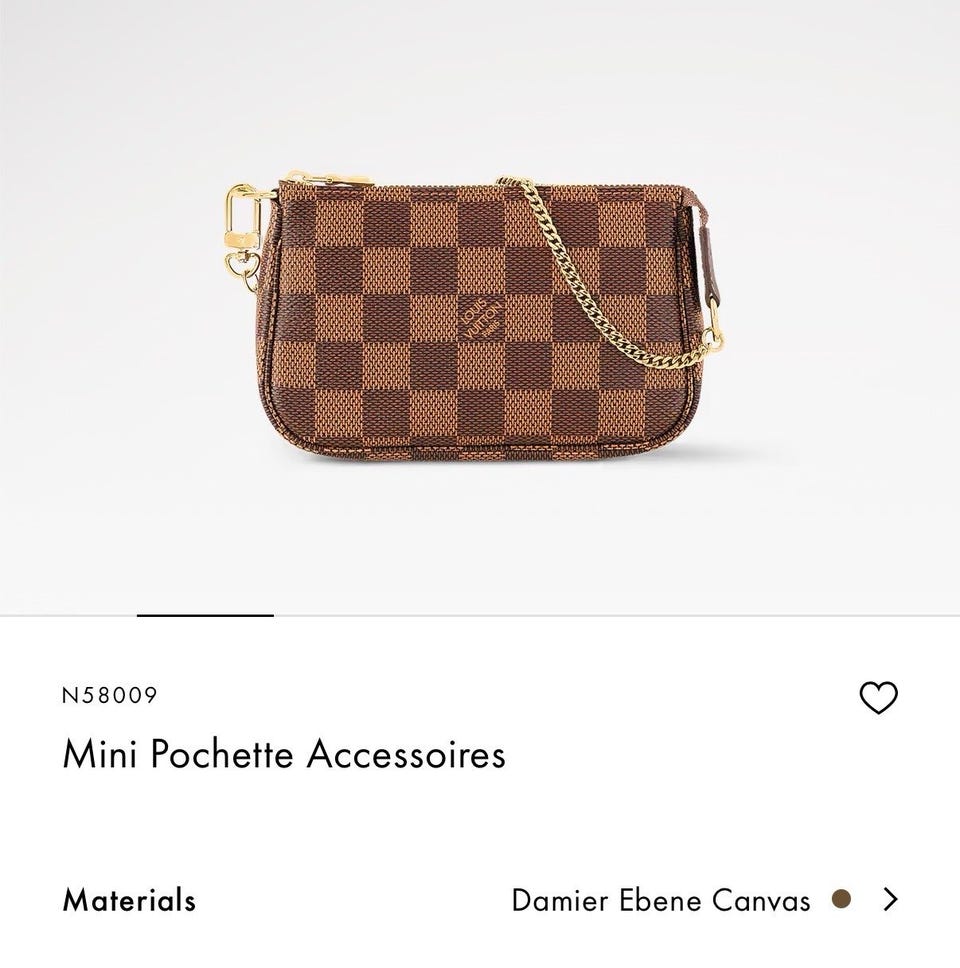This screenshot has height=968, width=960.
Task: Jump ahead on the inactive carousel track
Action: coord(616,615)
